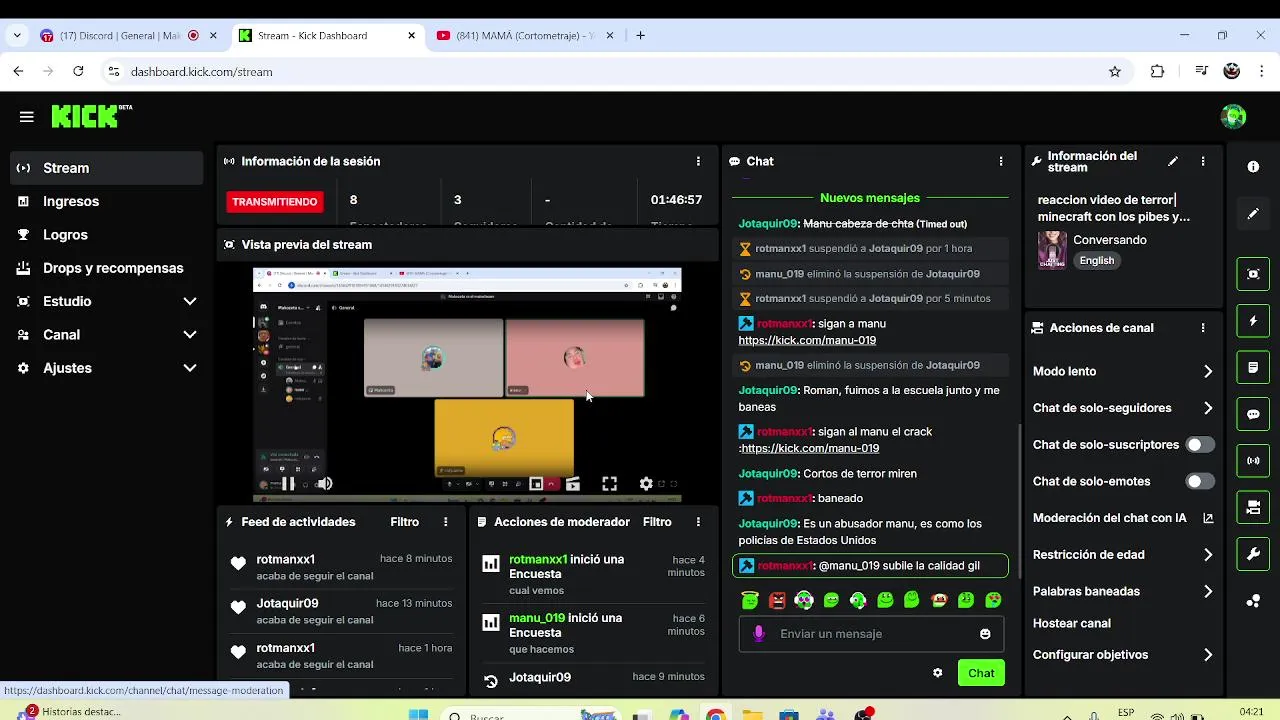Click purple microphone icon in chat input
The image size is (1280, 720).
point(759,634)
